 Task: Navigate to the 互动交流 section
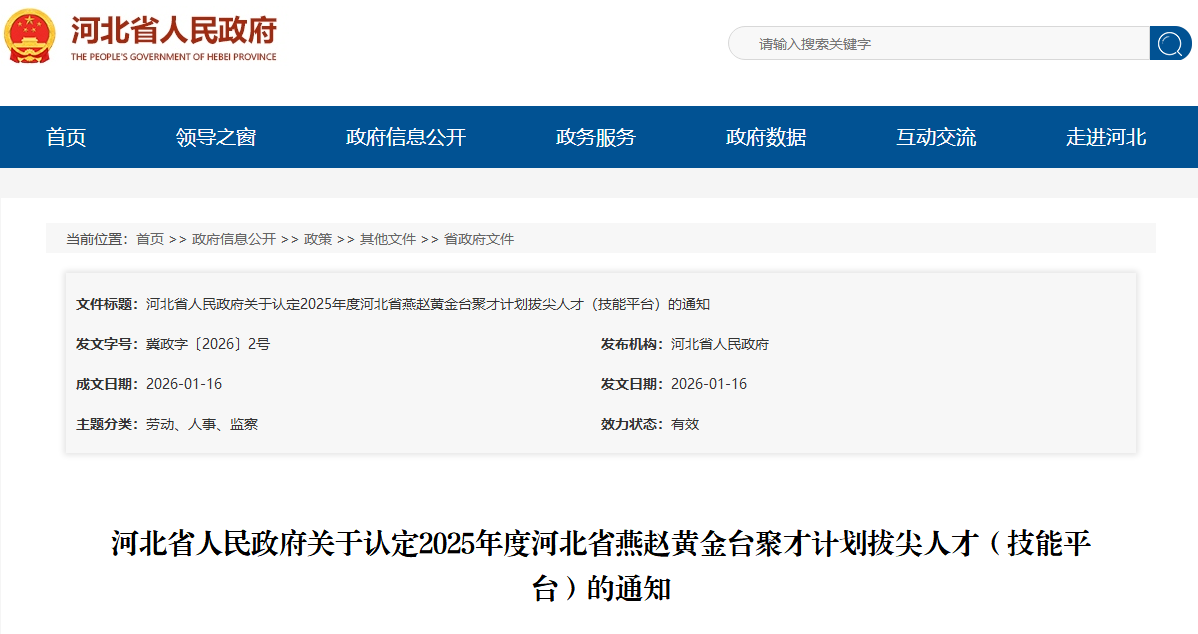coord(936,138)
